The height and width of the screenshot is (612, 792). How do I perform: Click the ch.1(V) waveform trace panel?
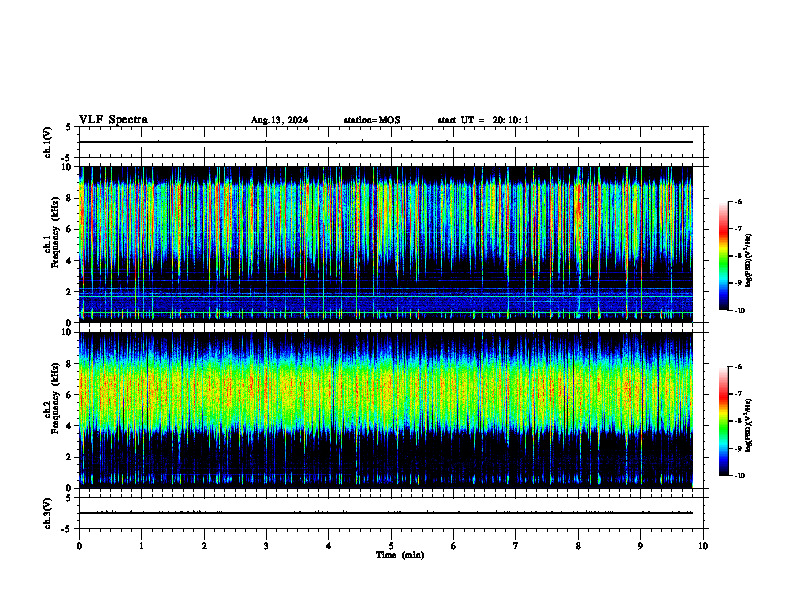[x=391, y=142]
